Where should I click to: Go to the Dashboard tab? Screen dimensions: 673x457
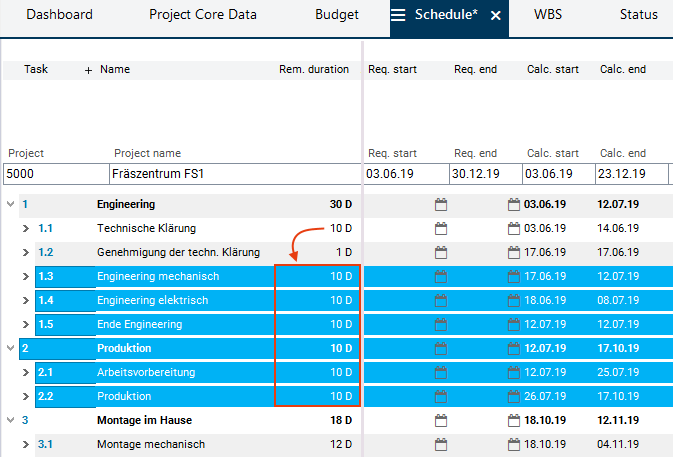(x=59, y=15)
